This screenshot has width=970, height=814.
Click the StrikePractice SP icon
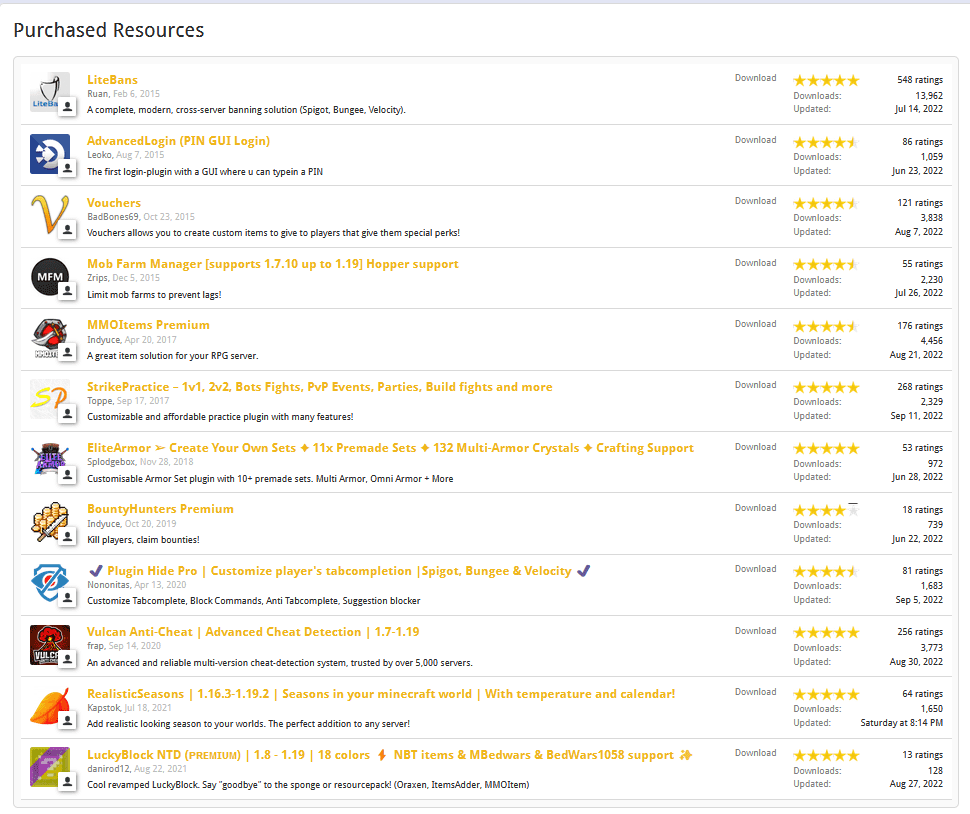point(48,399)
